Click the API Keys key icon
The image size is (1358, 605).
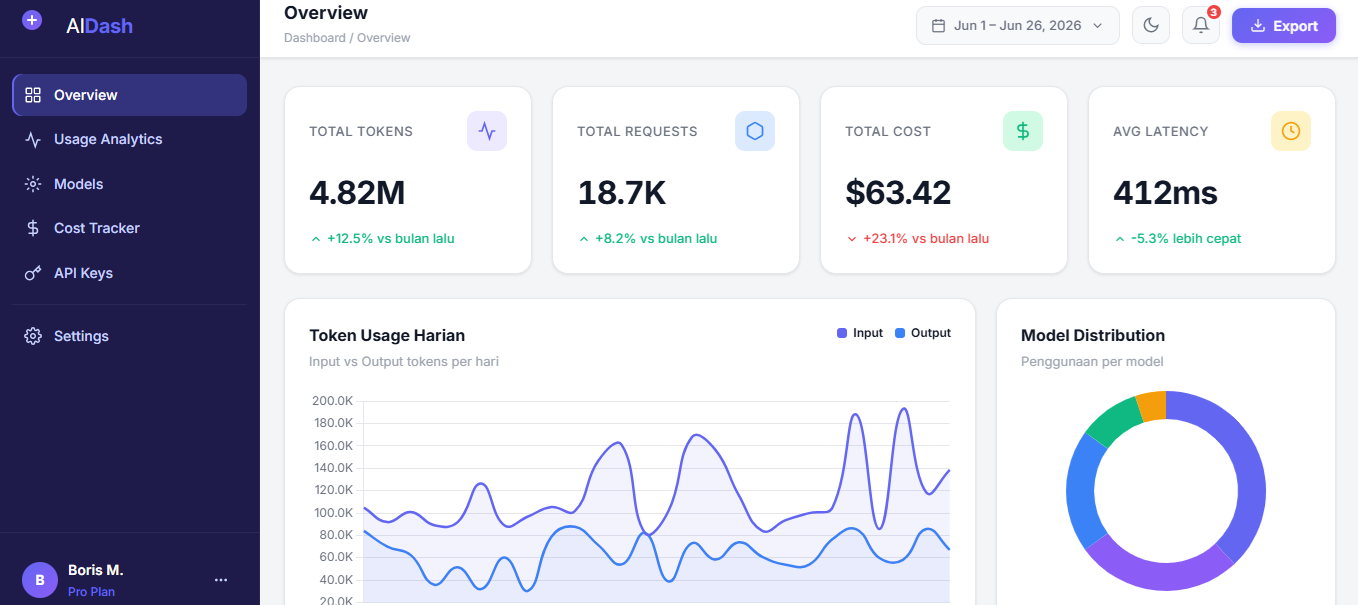(x=33, y=273)
